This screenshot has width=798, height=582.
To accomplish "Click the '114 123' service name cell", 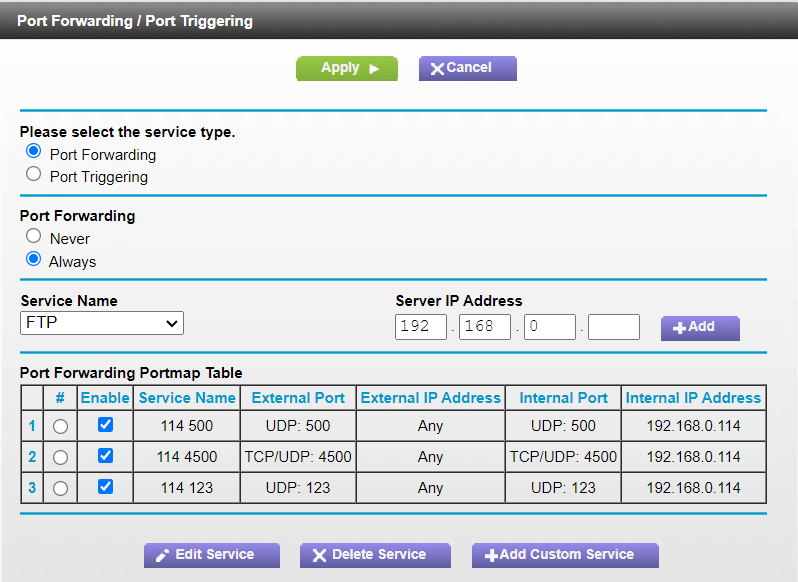I will pyautogui.click(x=187, y=488).
